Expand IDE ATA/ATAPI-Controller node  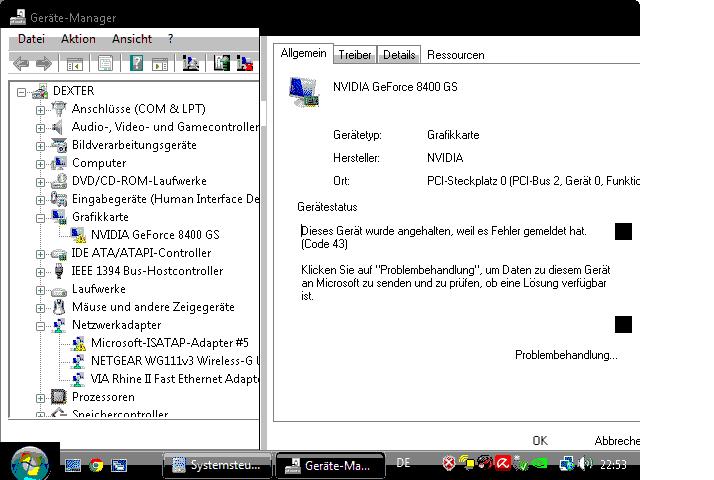coord(41,254)
